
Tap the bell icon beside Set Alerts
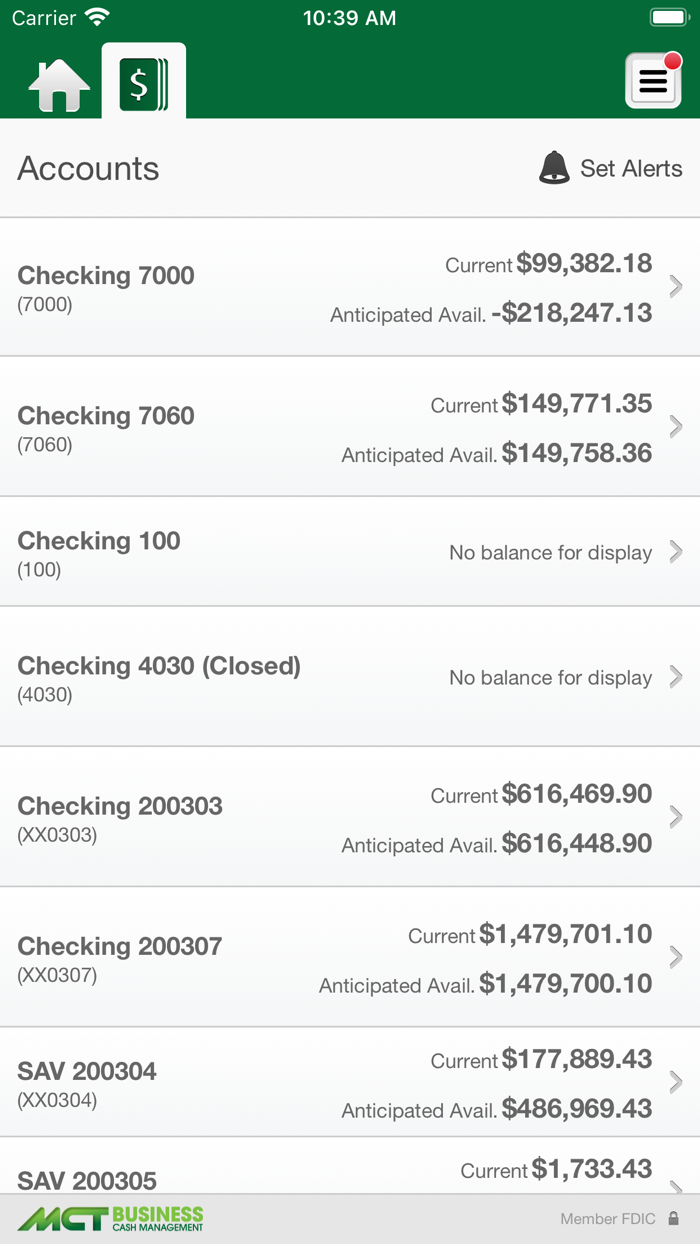click(x=556, y=168)
